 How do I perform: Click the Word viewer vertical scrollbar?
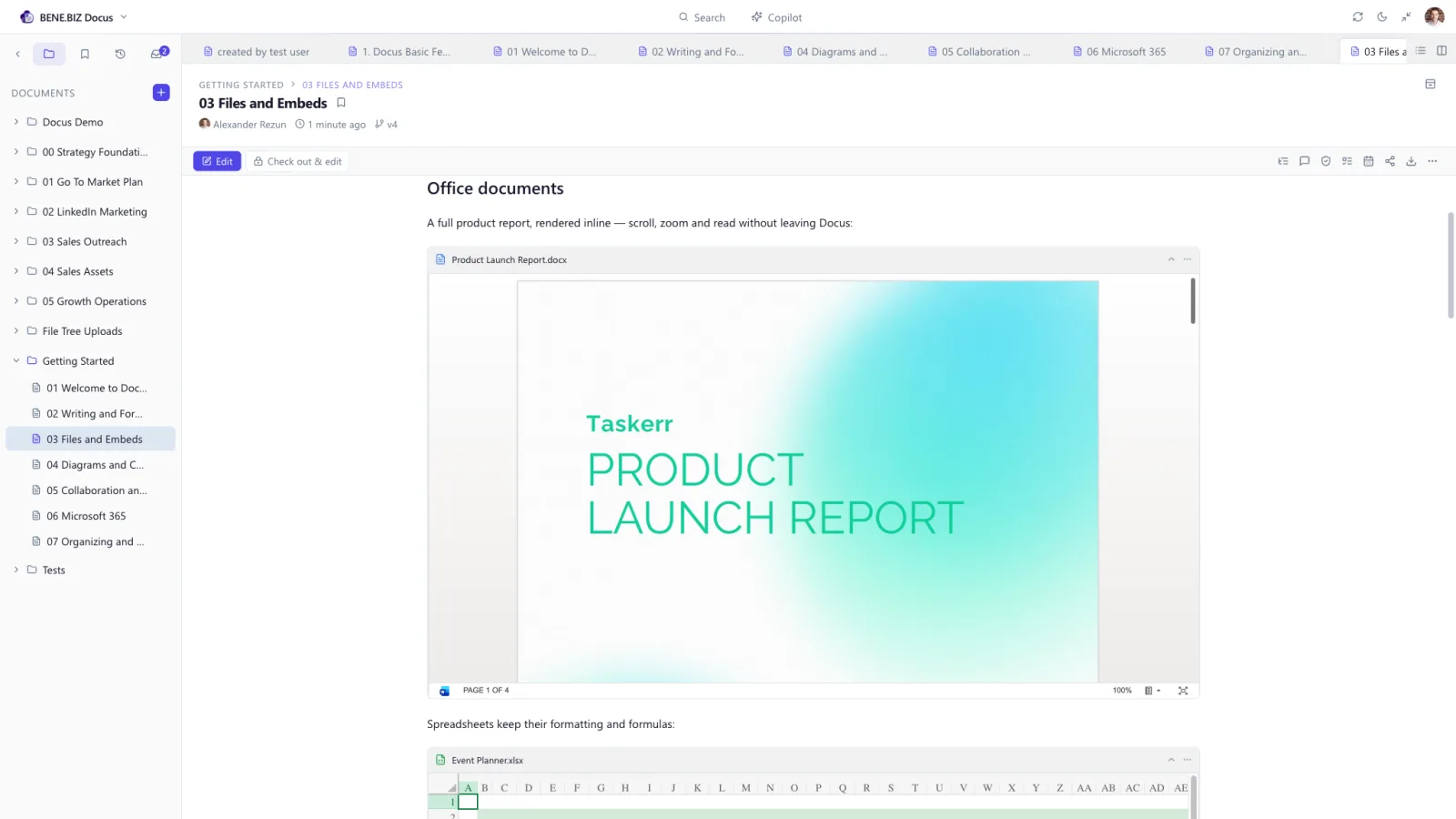pyautogui.click(x=1193, y=300)
